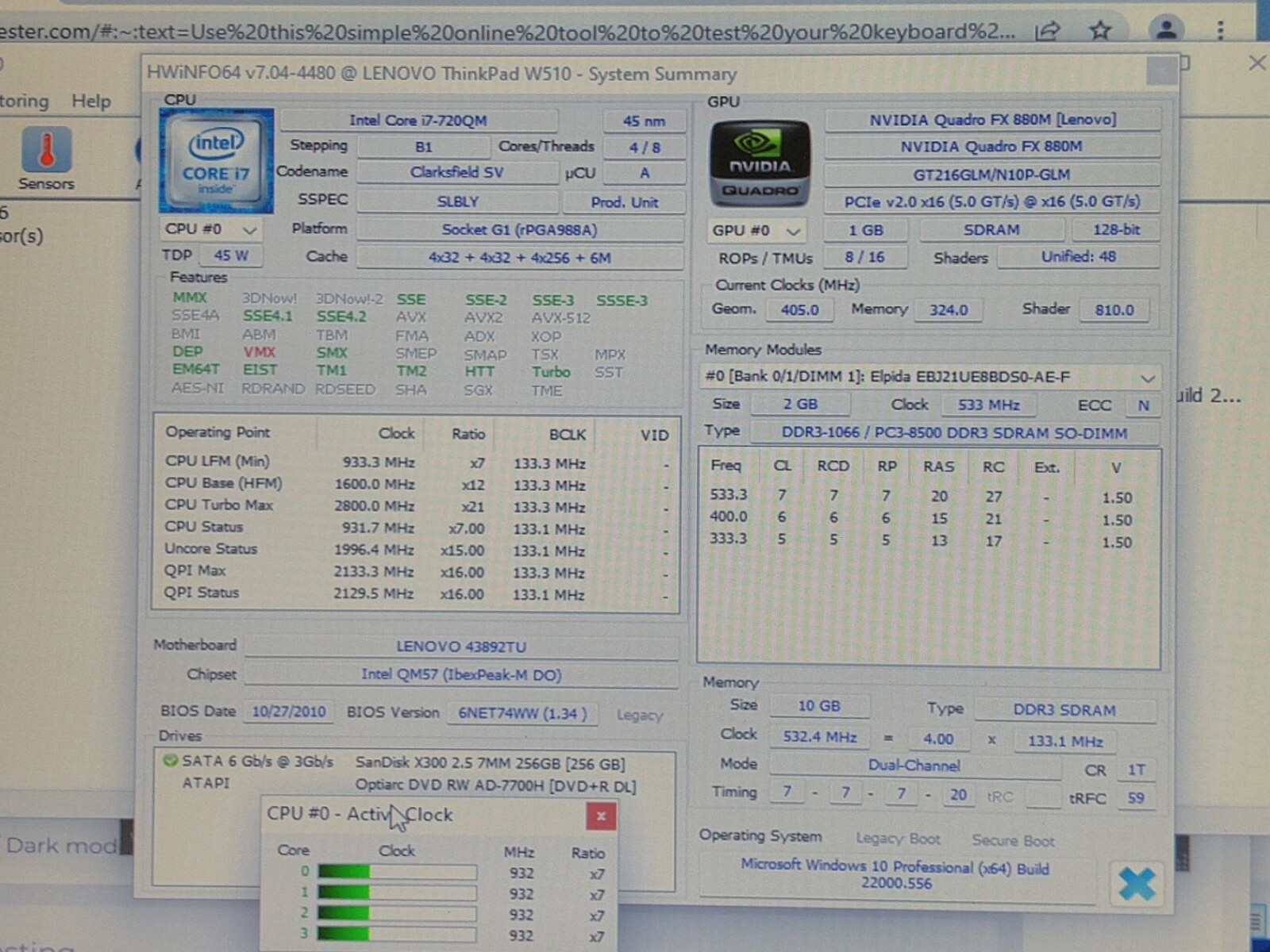The width and height of the screenshot is (1270, 952).
Task: Open the browser three-dot menu
Action: pyautogui.click(x=1220, y=31)
